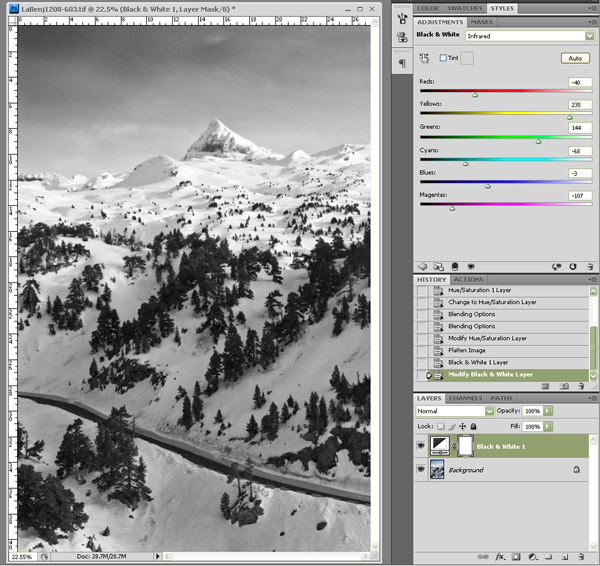Lock transparent pixels icon
Viewport: 600px width, 566px height.
(441, 426)
